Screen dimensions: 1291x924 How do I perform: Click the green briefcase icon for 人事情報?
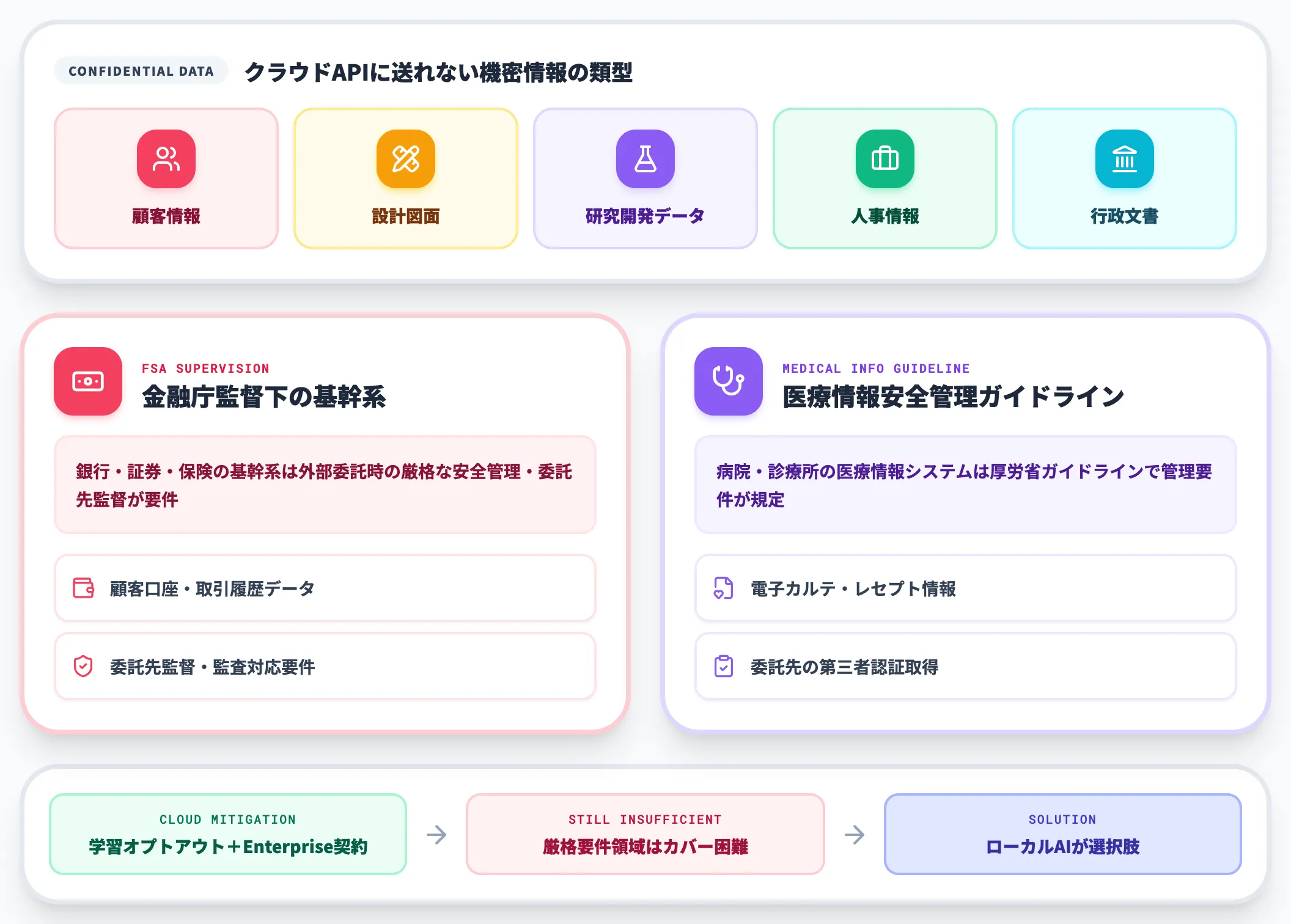click(885, 159)
